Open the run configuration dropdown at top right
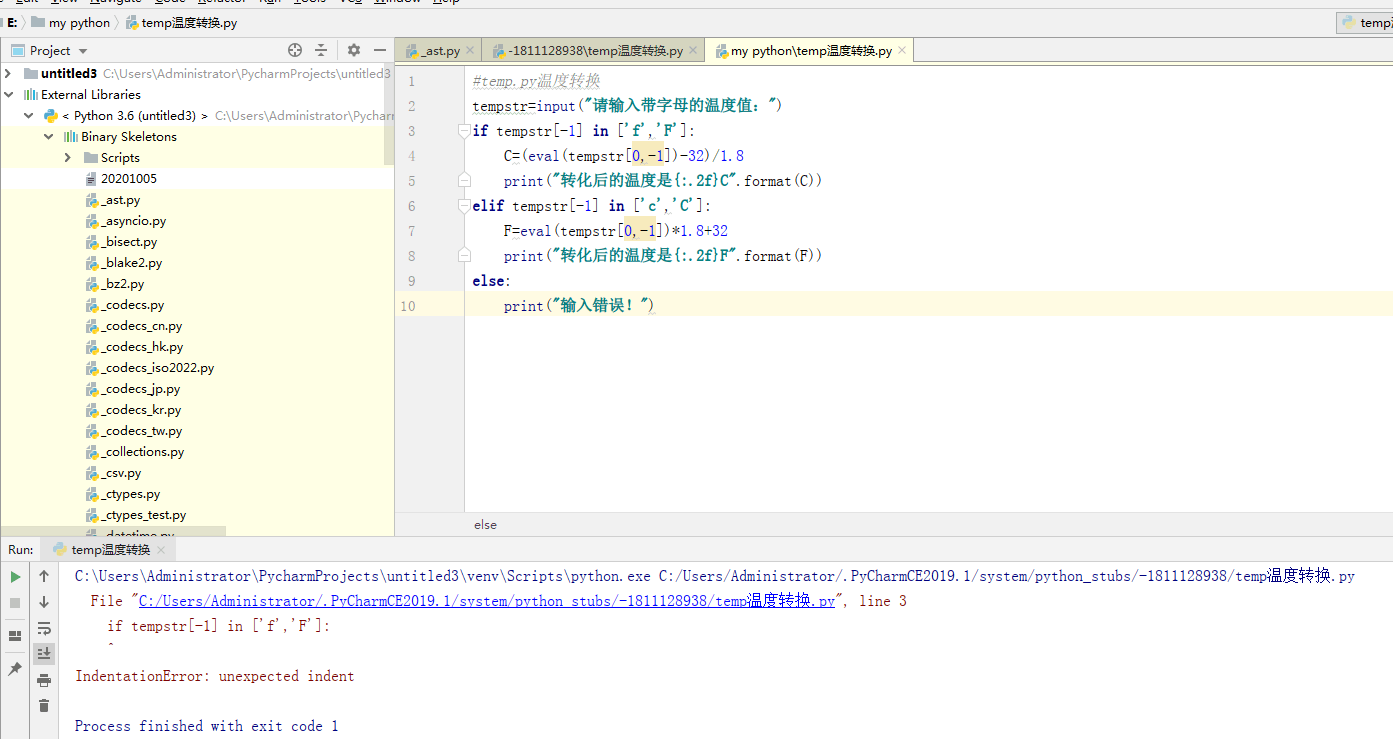This screenshot has width=1393, height=739. click(1366, 22)
